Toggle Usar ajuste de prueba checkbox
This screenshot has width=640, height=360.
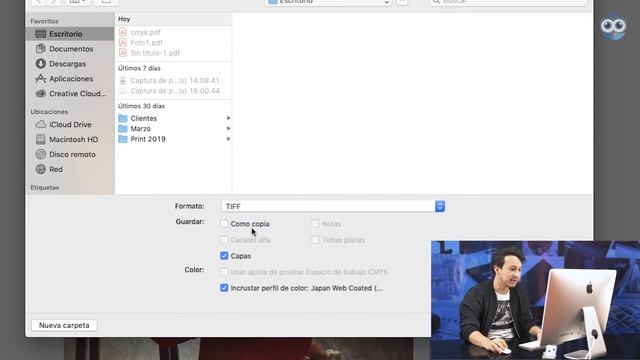(224, 272)
